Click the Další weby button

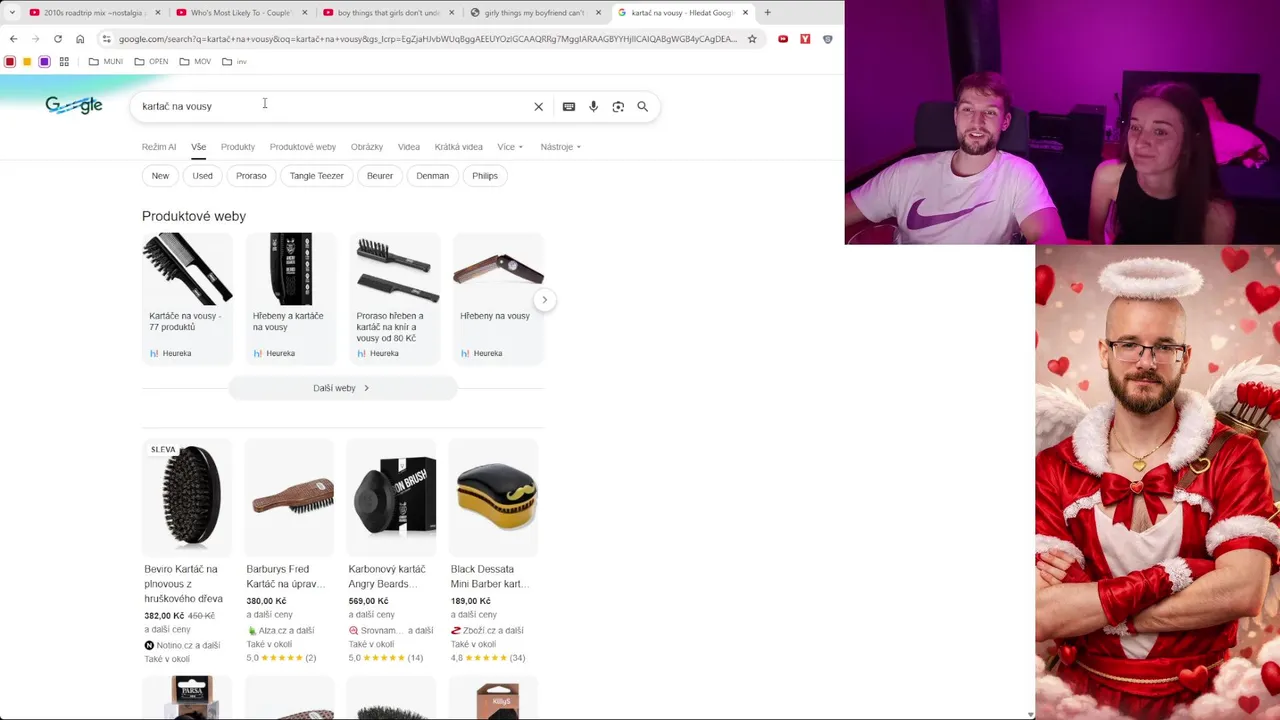click(342, 388)
